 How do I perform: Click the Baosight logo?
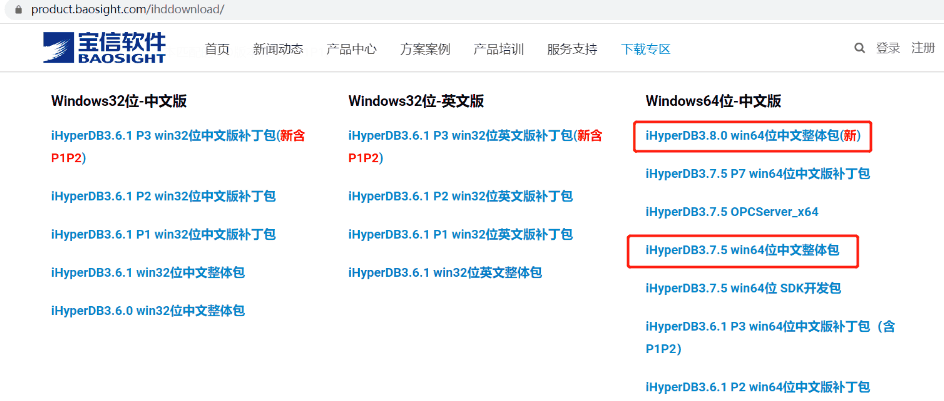coord(104,48)
